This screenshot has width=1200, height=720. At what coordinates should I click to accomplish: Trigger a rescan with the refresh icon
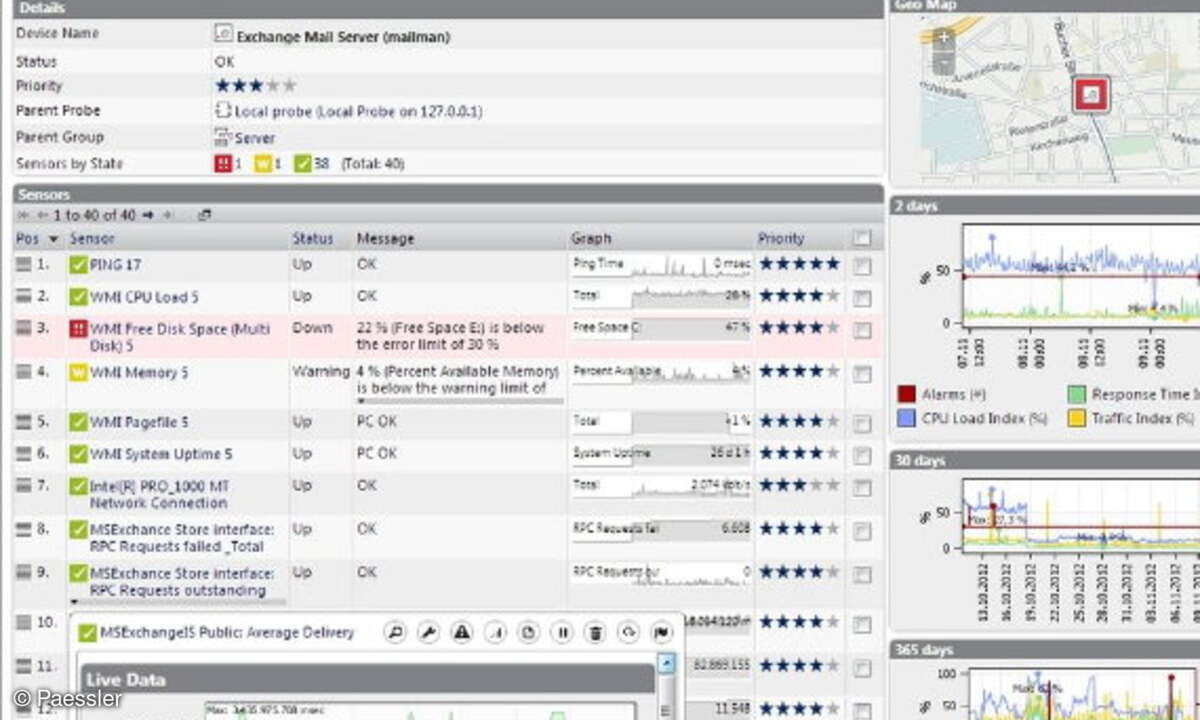tap(628, 632)
